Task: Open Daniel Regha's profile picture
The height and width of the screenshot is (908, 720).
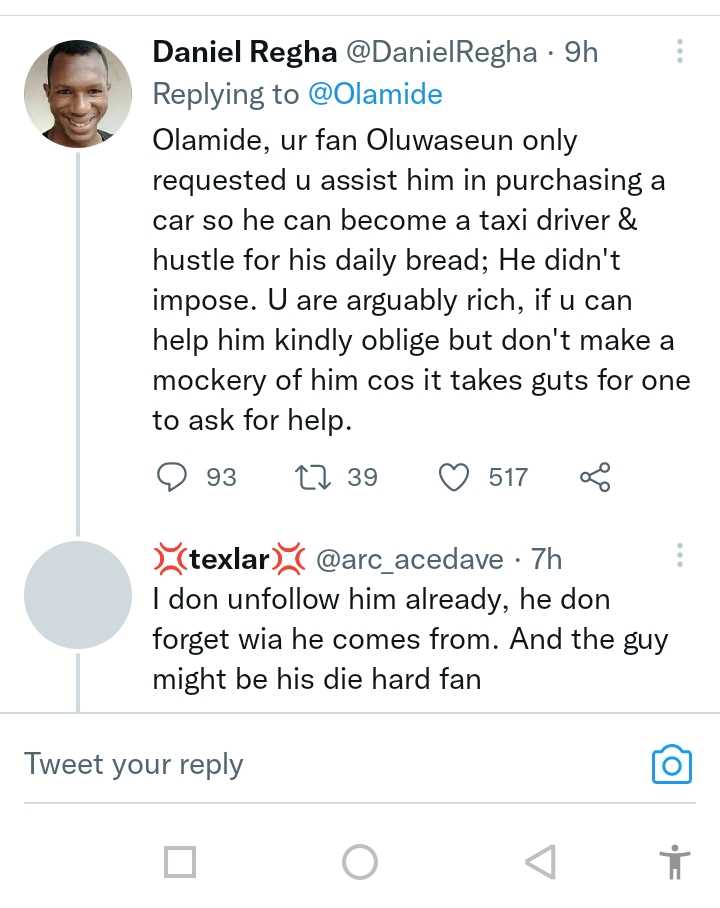Action: pos(78,94)
